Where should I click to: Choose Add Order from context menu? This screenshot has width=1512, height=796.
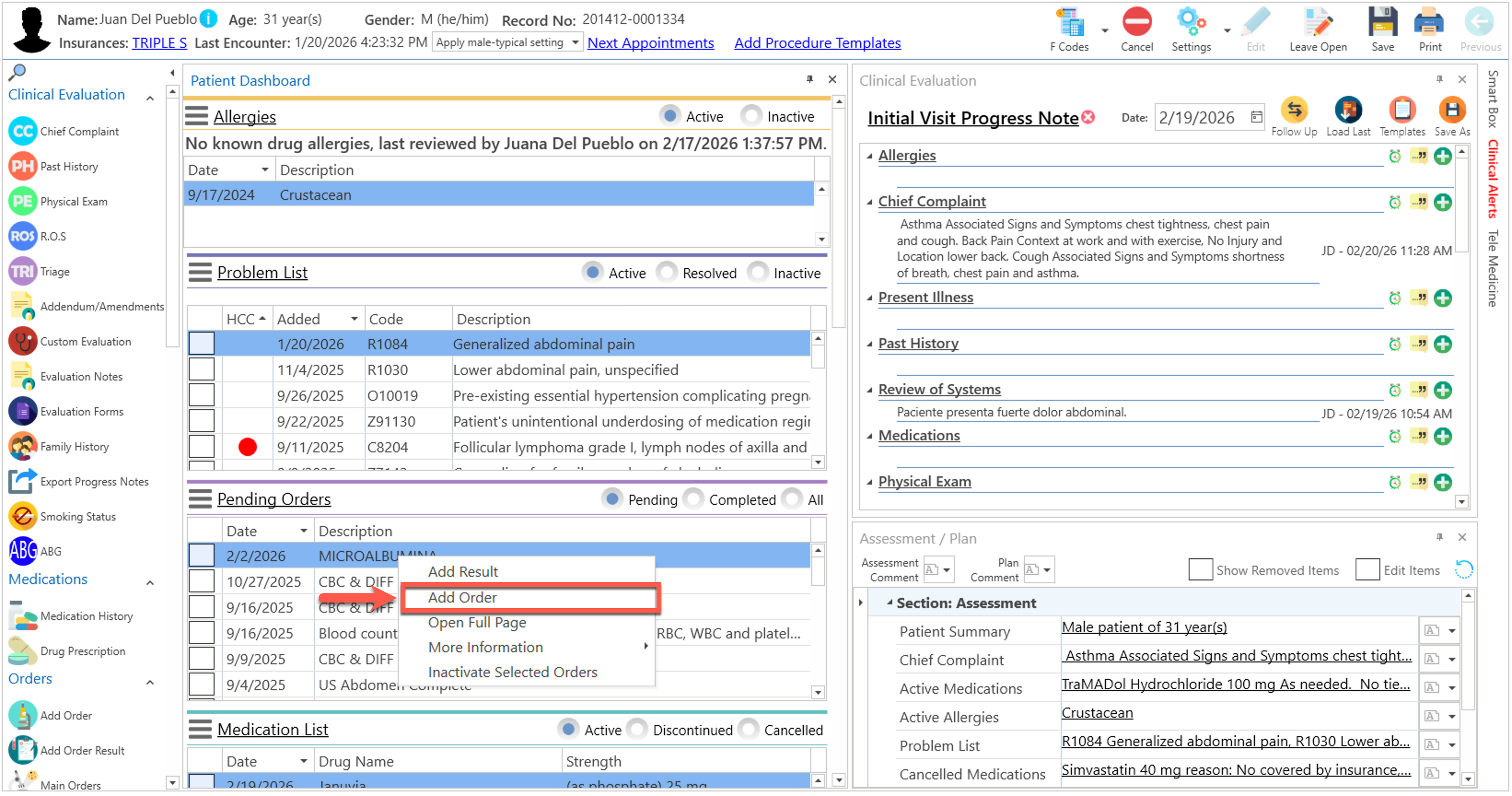(463, 597)
